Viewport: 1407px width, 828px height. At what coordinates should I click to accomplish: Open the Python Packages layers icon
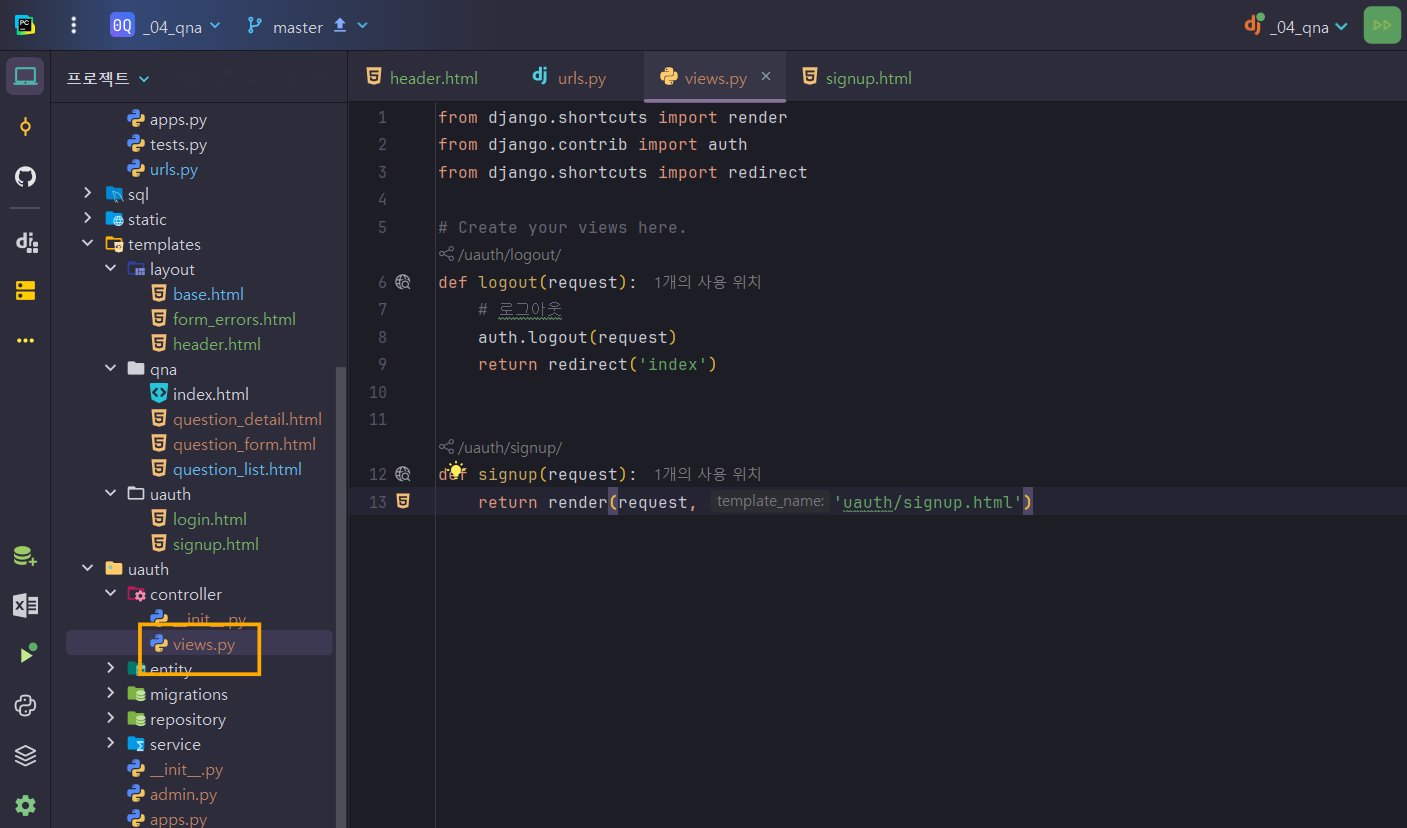point(25,755)
